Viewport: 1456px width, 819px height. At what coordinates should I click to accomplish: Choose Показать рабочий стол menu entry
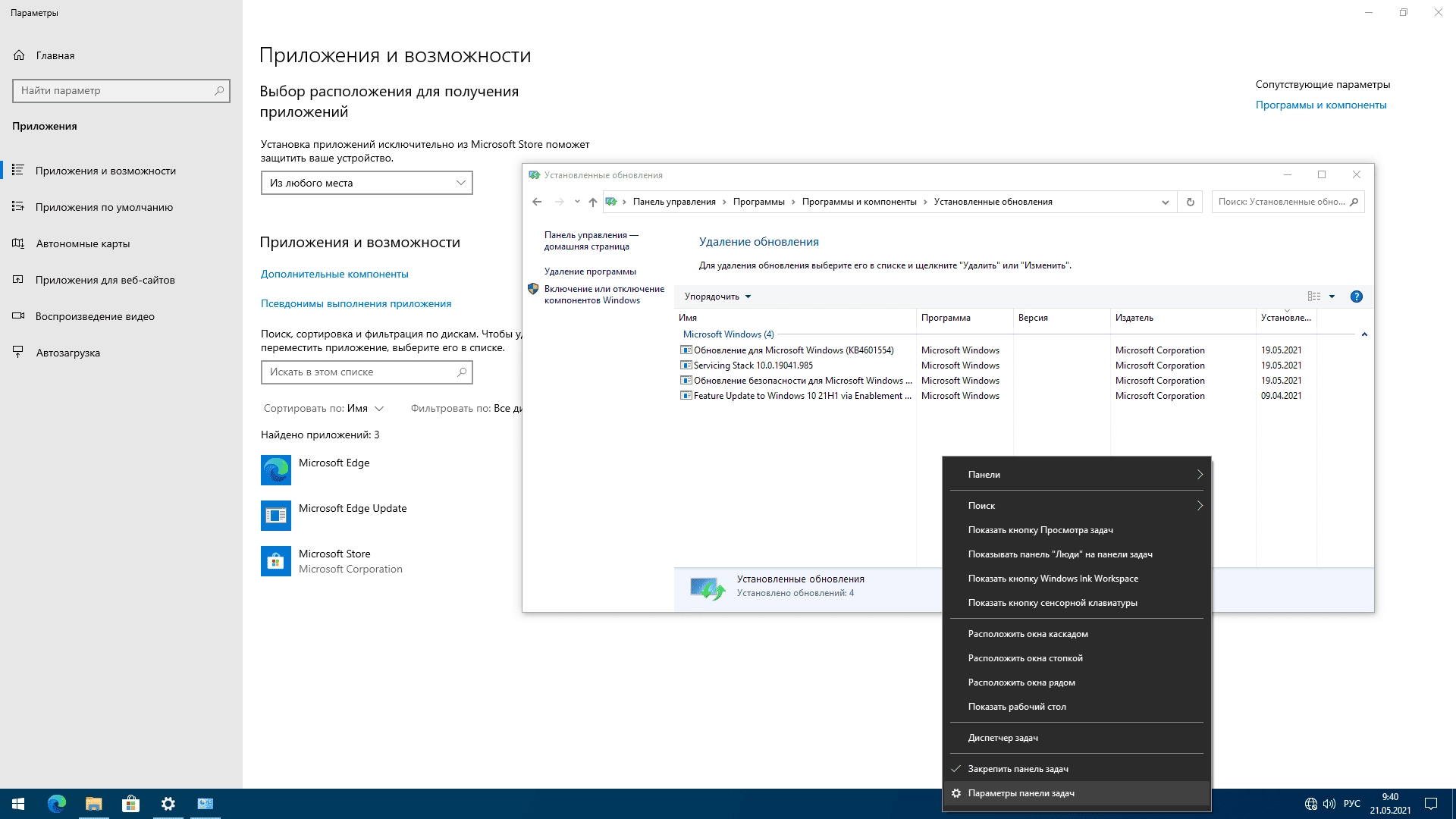1077,707
